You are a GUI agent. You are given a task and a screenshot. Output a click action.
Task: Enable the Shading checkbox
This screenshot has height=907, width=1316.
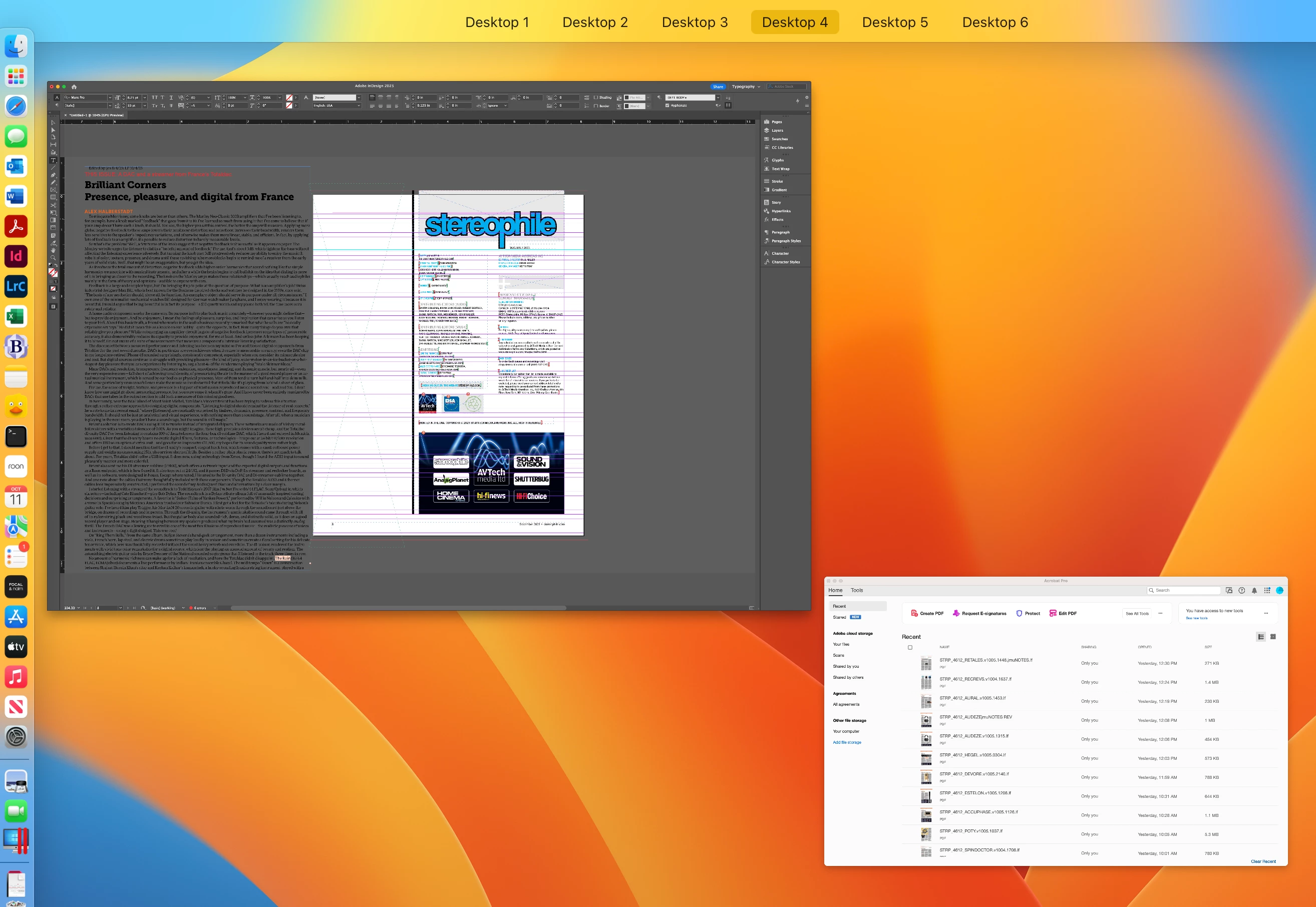(596, 97)
